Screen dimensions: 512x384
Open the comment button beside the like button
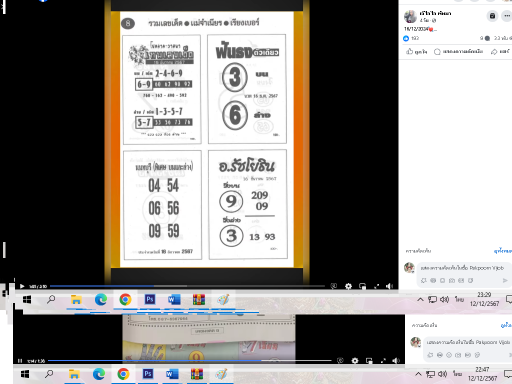pos(458,51)
